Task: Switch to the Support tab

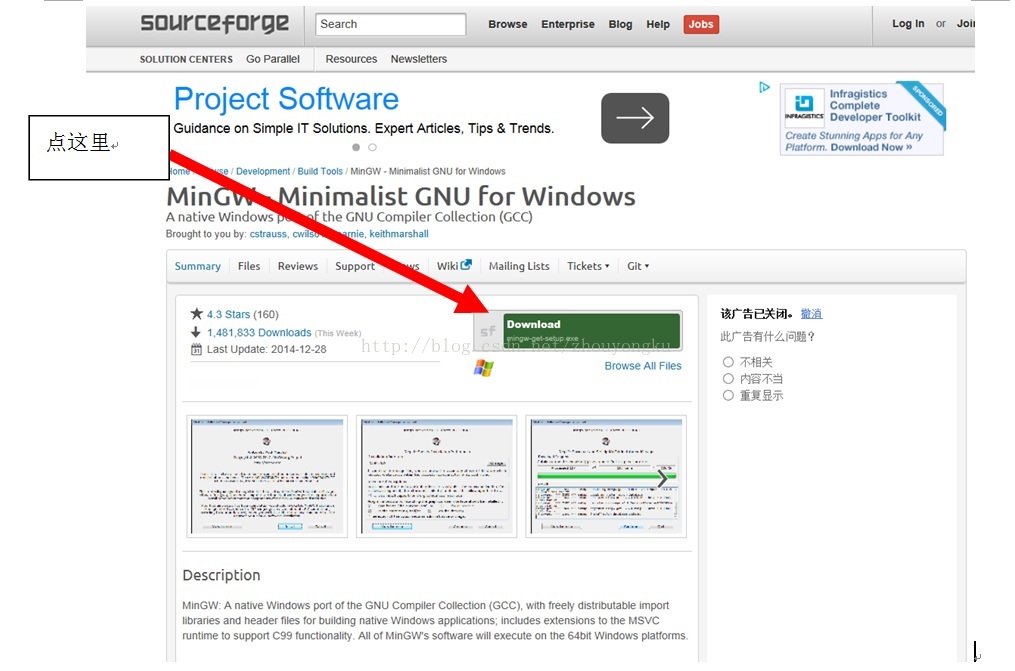Action: [355, 266]
